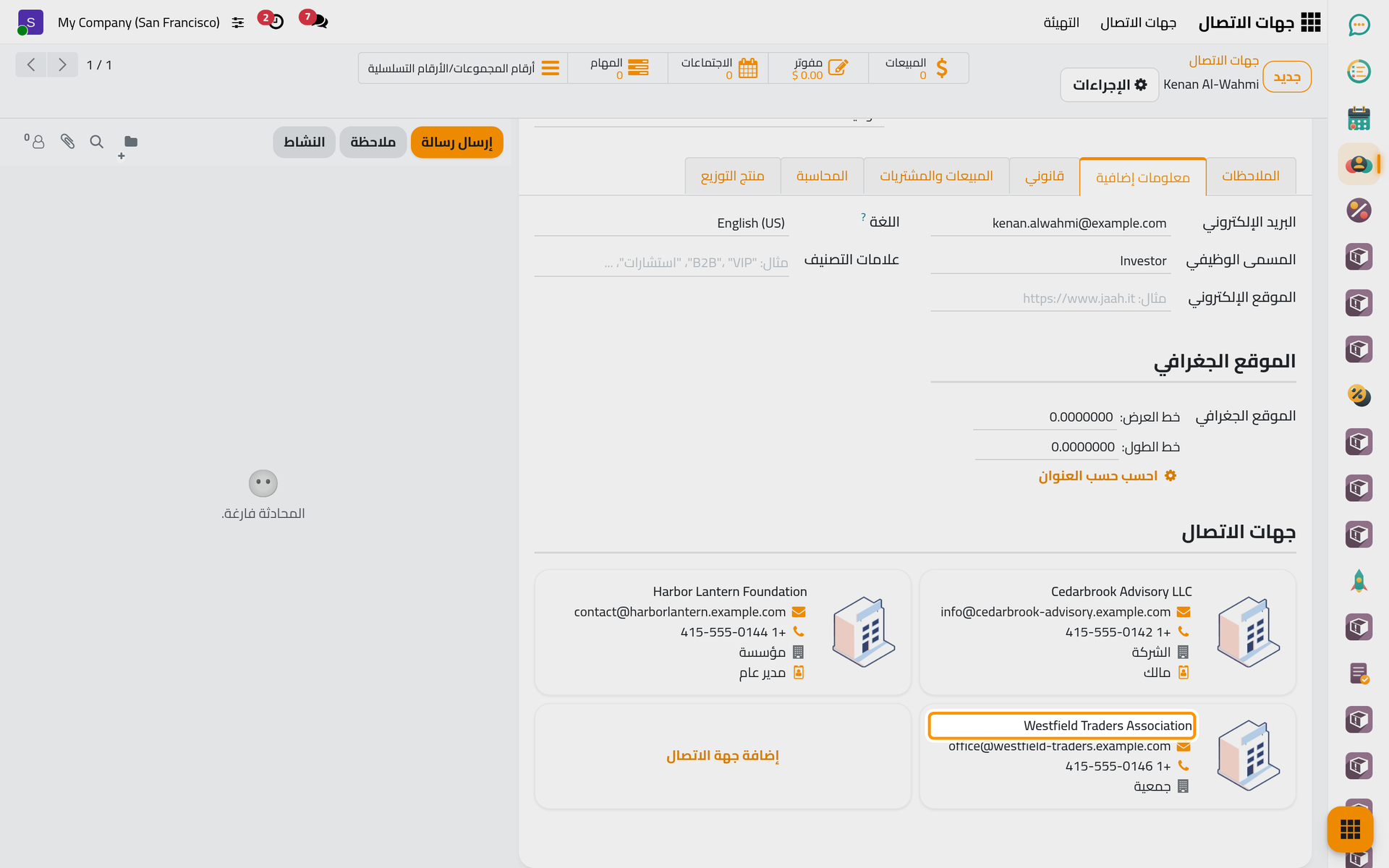Open the Calendar app icon in sidebar

coord(1359,118)
